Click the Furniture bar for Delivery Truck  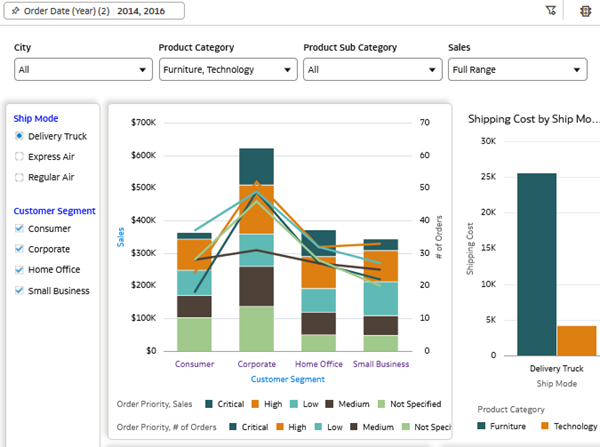(x=536, y=264)
